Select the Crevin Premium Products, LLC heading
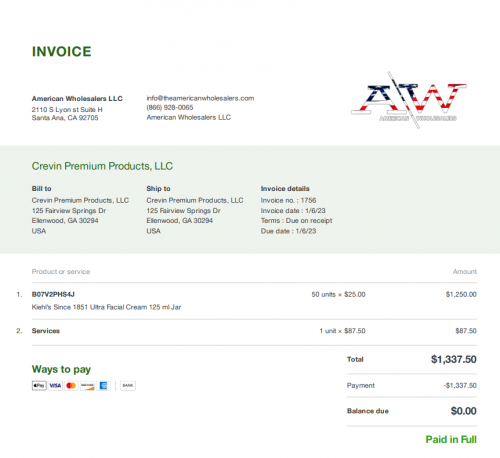Screen dimensions: 500x458 pos(102,166)
